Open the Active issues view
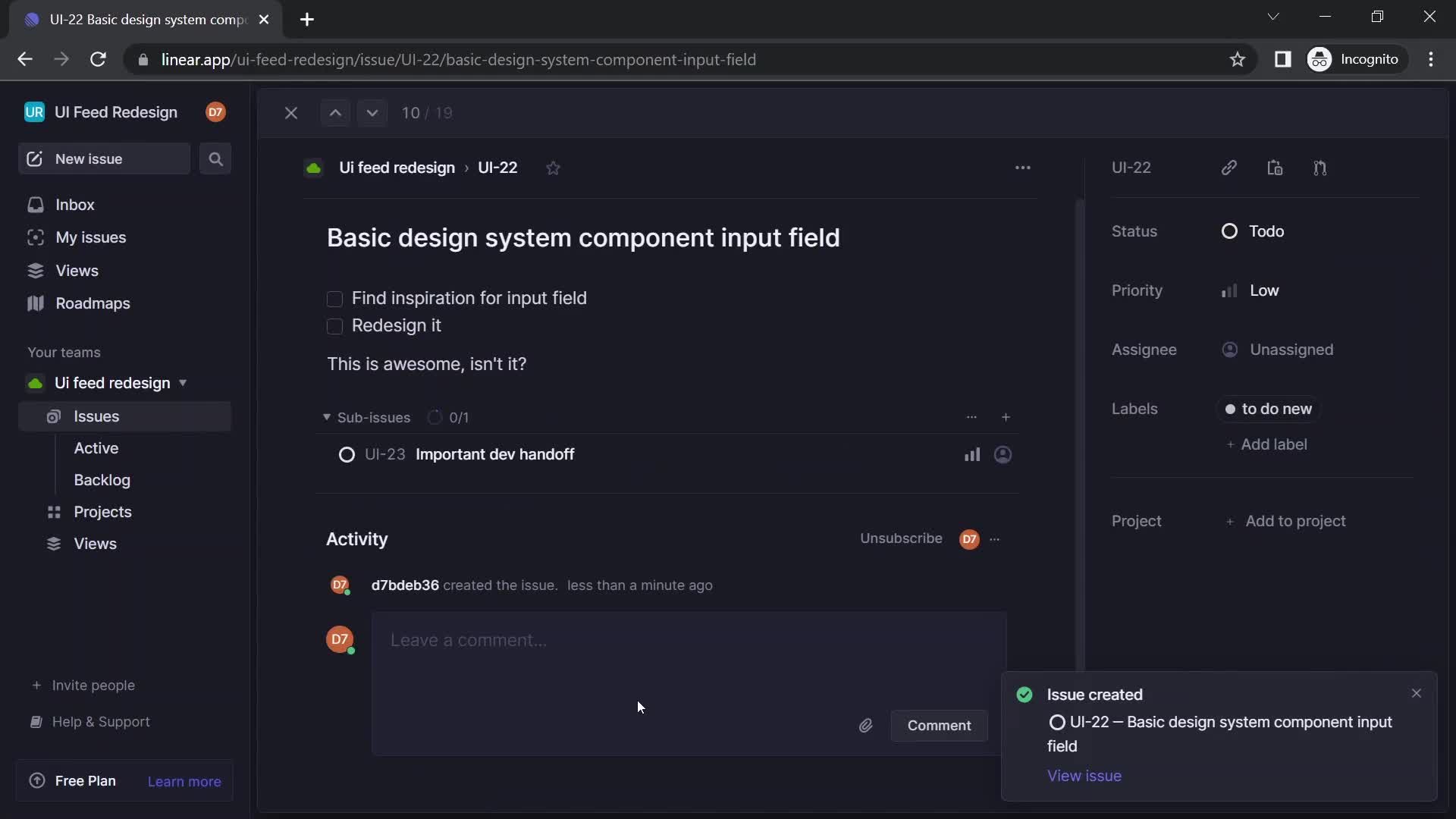 96,448
